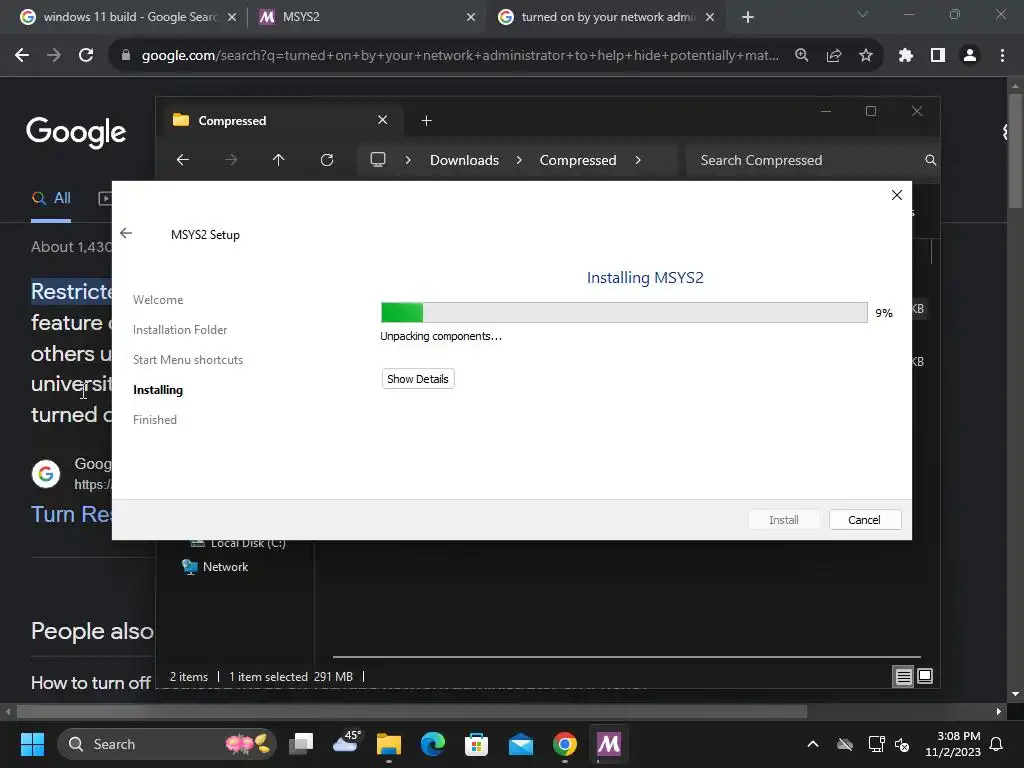
Task: Bookmark this page with star icon
Action: pyautogui.click(x=866, y=56)
